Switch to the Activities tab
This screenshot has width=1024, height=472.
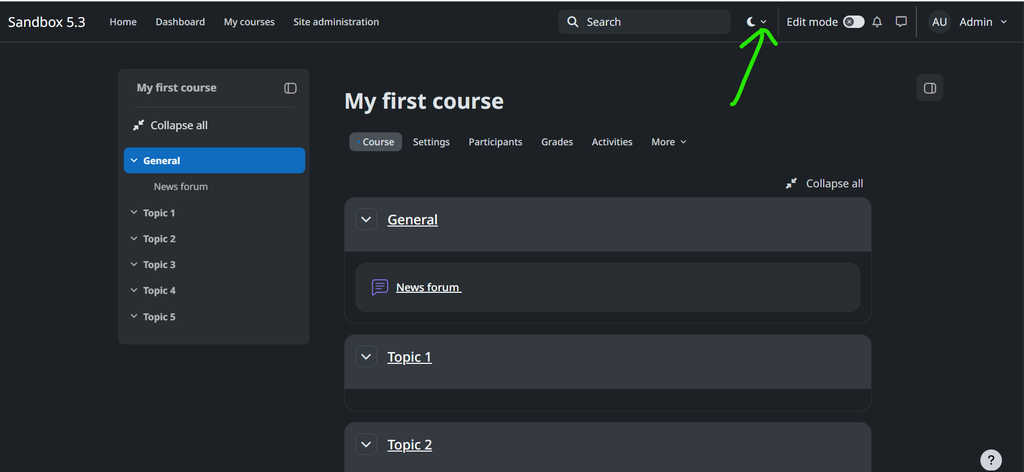pyautogui.click(x=612, y=142)
